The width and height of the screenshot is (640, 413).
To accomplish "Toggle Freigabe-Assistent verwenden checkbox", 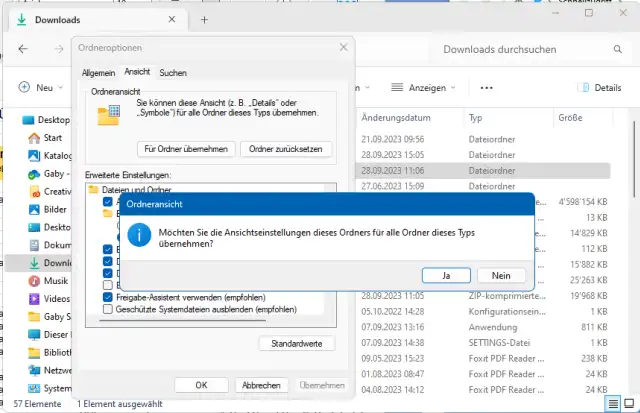I will [108, 297].
